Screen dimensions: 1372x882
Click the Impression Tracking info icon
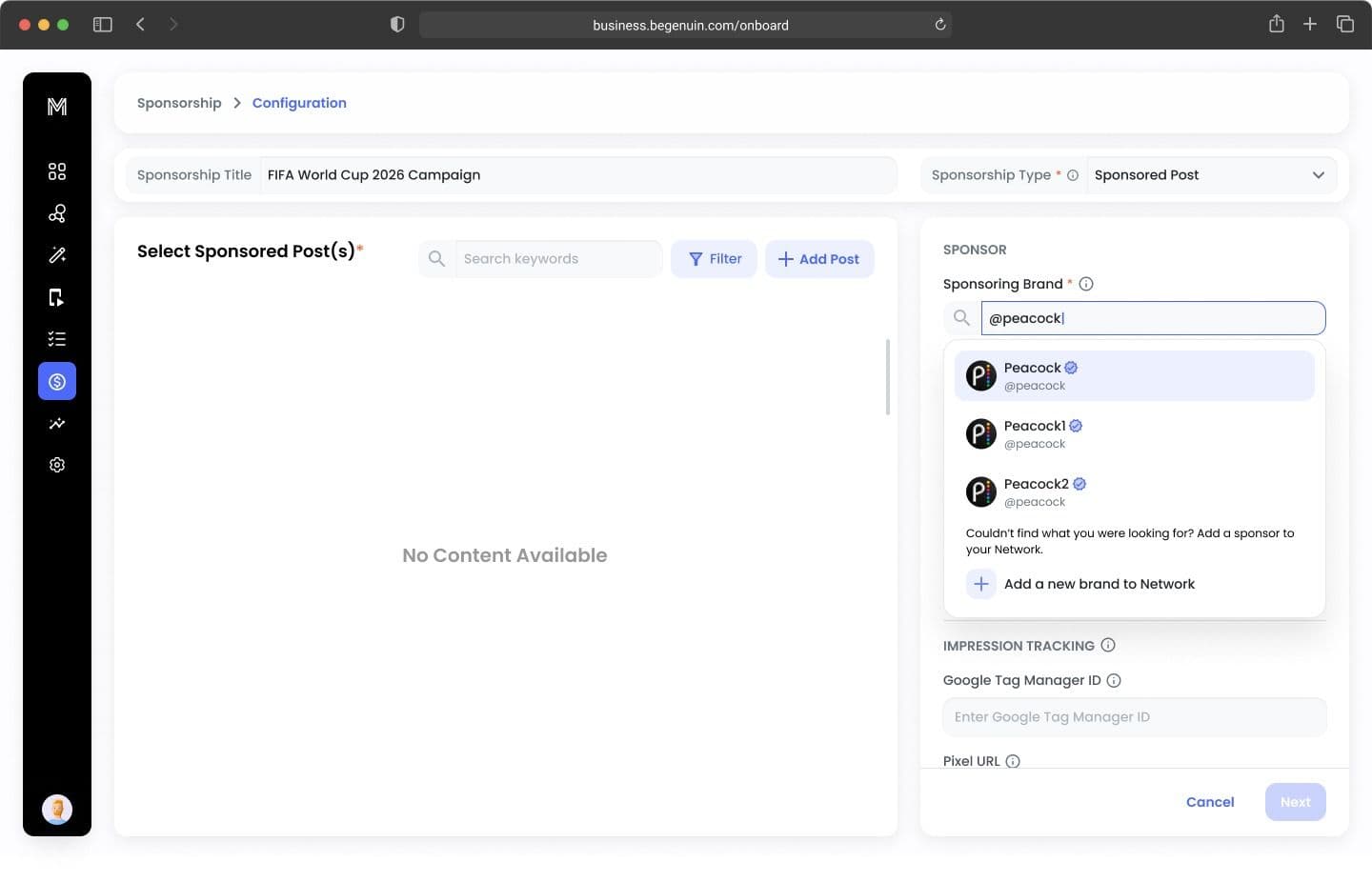point(1108,645)
